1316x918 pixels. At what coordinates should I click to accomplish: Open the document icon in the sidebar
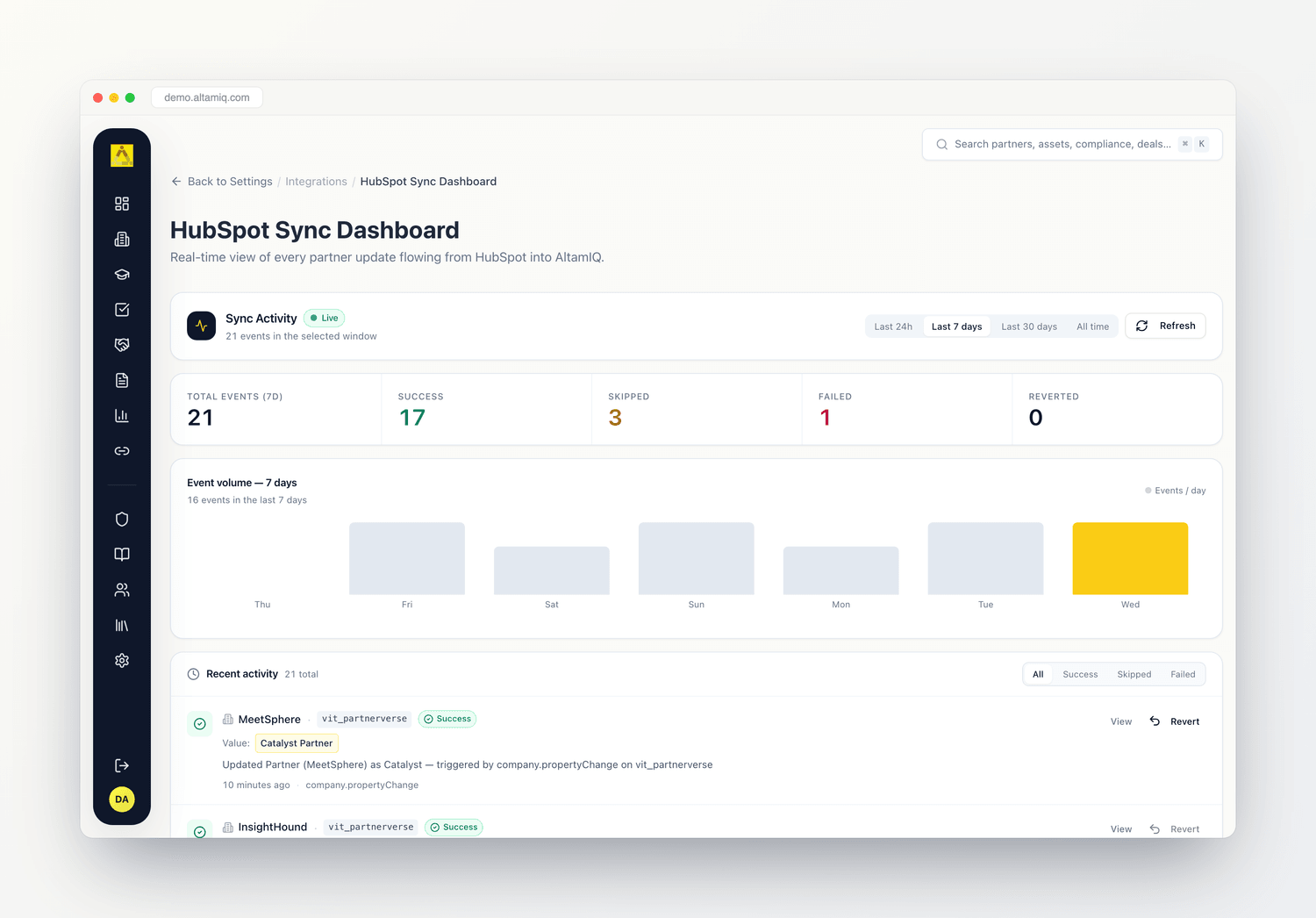tap(122, 380)
